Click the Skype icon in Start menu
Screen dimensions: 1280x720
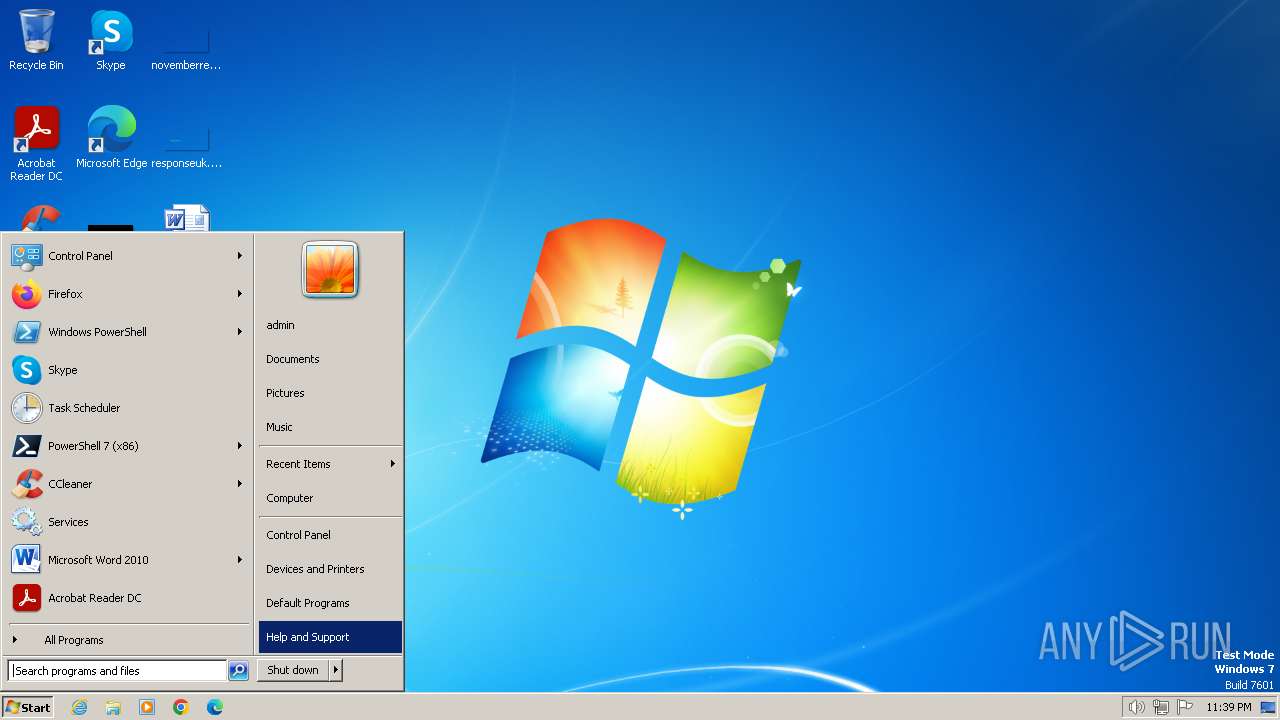[26, 370]
